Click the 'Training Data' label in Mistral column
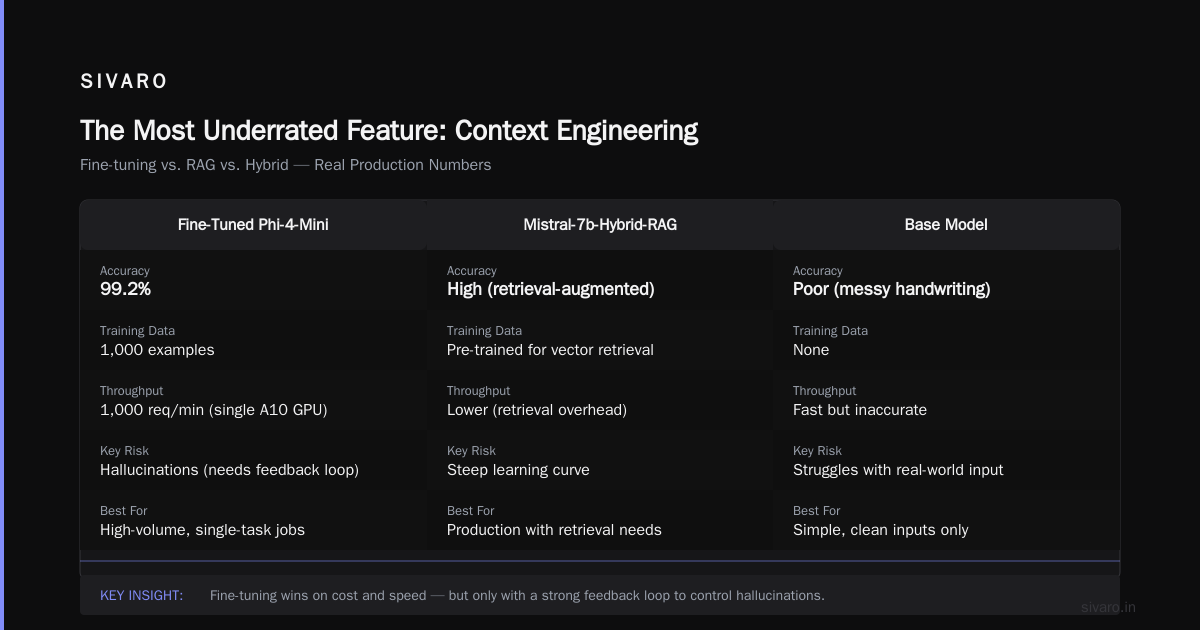This screenshot has height=630, width=1200. tap(484, 331)
